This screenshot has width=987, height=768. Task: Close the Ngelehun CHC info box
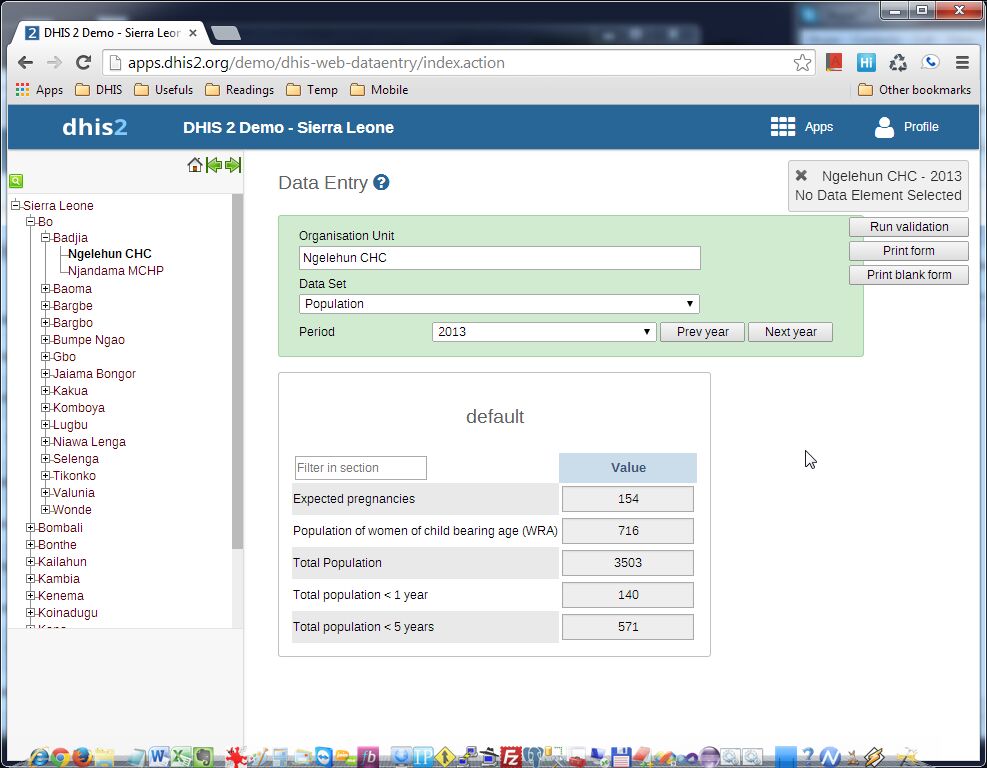(801, 175)
